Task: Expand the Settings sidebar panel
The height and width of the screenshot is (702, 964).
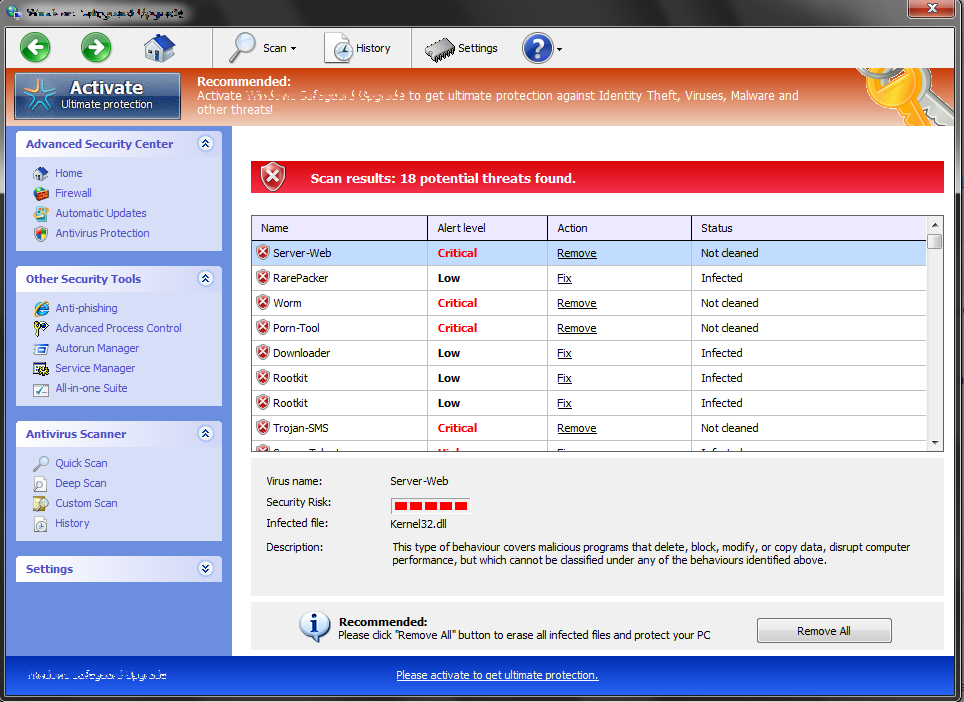Action: 205,569
